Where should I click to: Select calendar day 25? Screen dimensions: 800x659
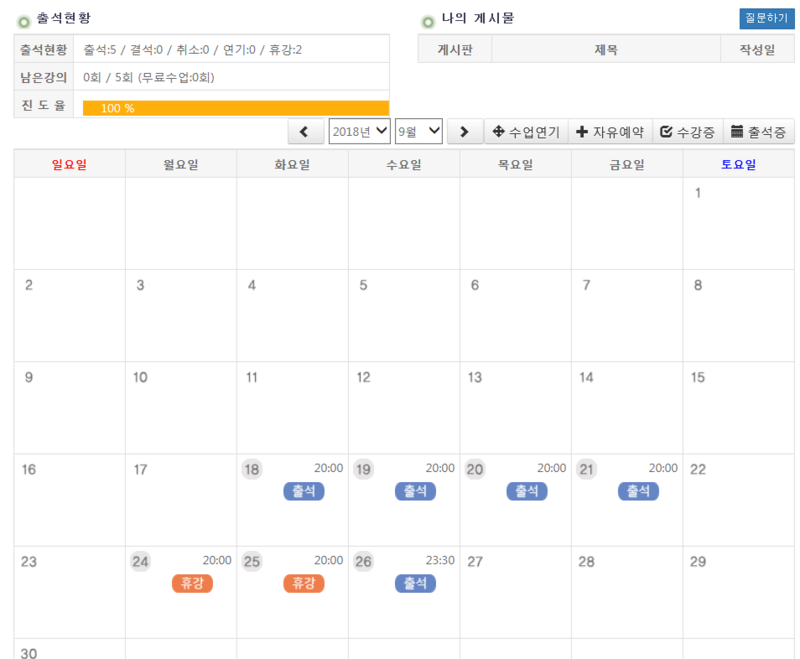pyautogui.click(x=252, y=562)
